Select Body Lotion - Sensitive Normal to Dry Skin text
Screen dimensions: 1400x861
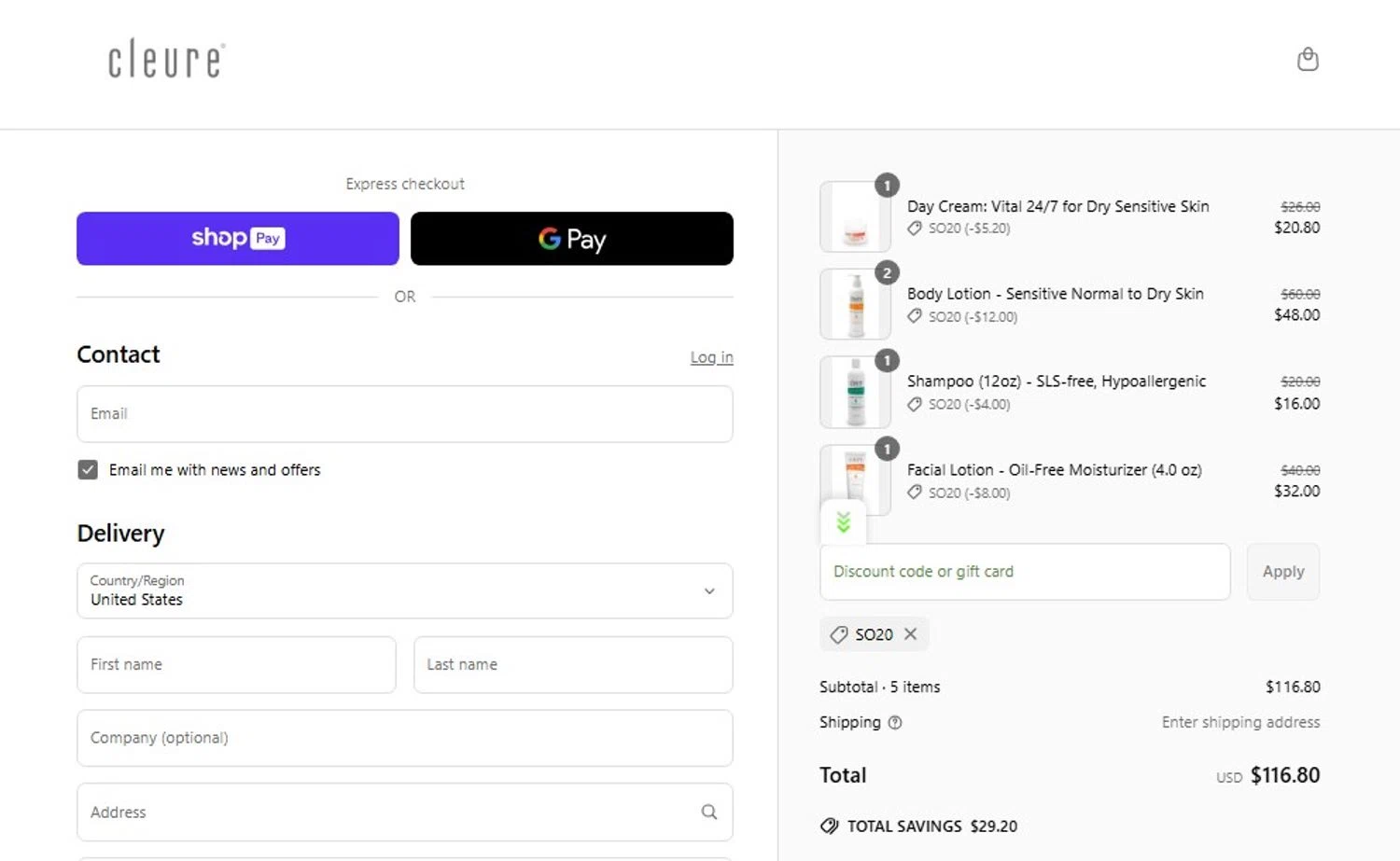1056,294
